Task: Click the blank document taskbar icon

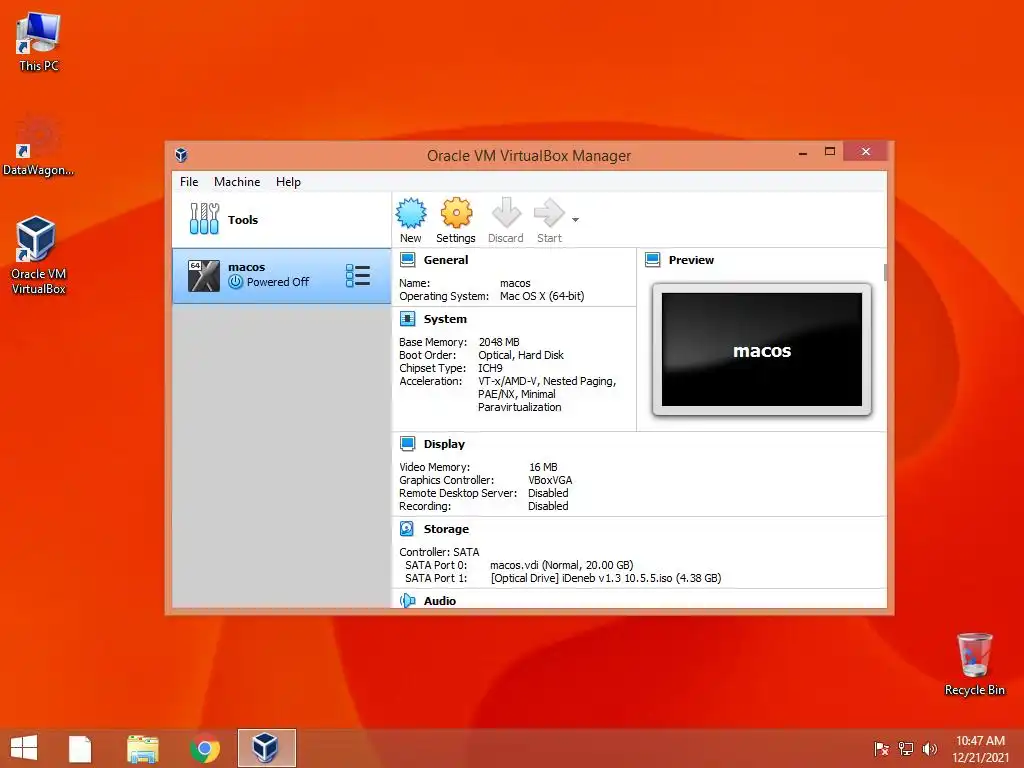Action: point(80,748)
